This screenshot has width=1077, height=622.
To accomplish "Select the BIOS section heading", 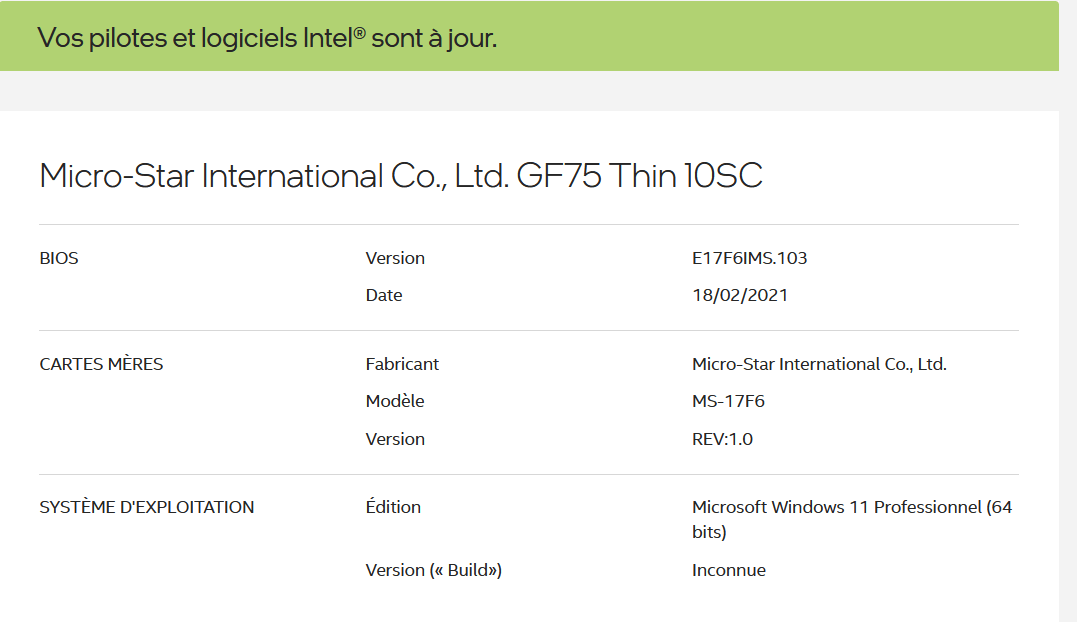I will pos(59,258).
